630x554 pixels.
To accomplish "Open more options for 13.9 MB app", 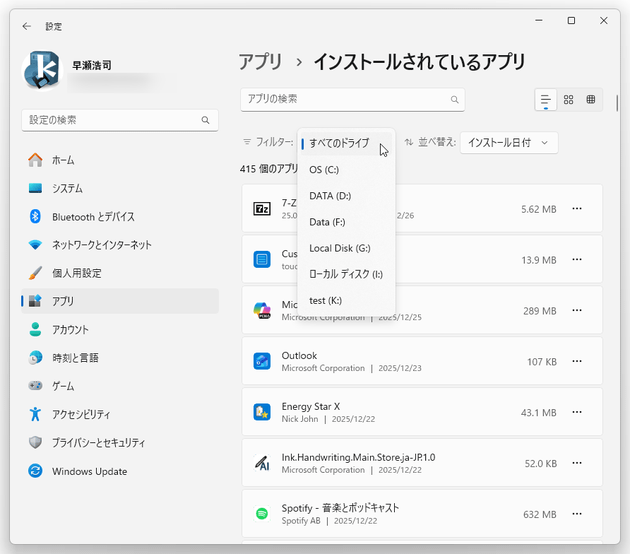I will [x=577, y=260].
